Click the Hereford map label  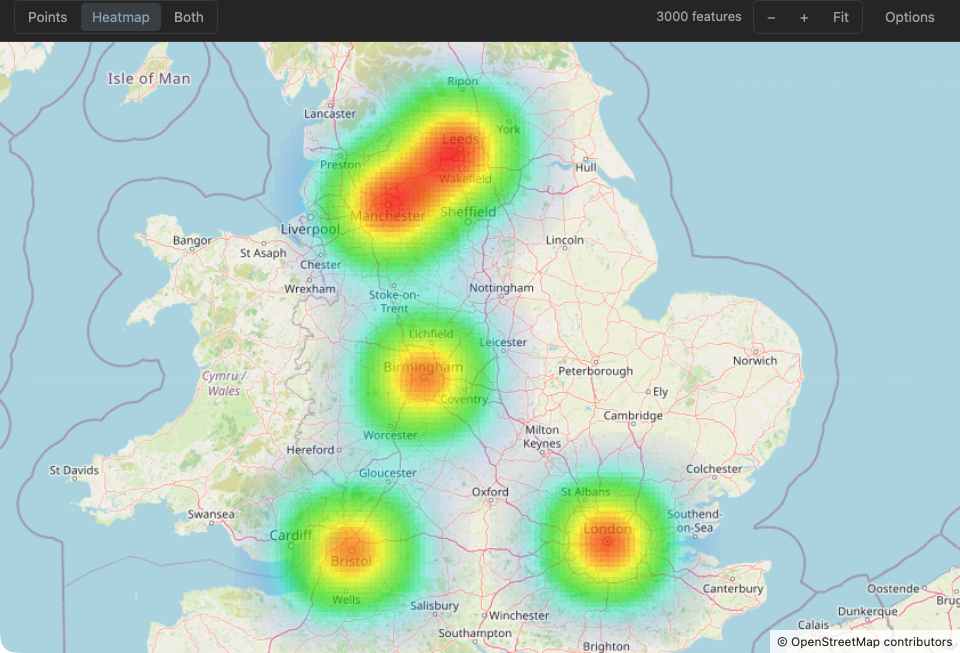tap(310, 450)
